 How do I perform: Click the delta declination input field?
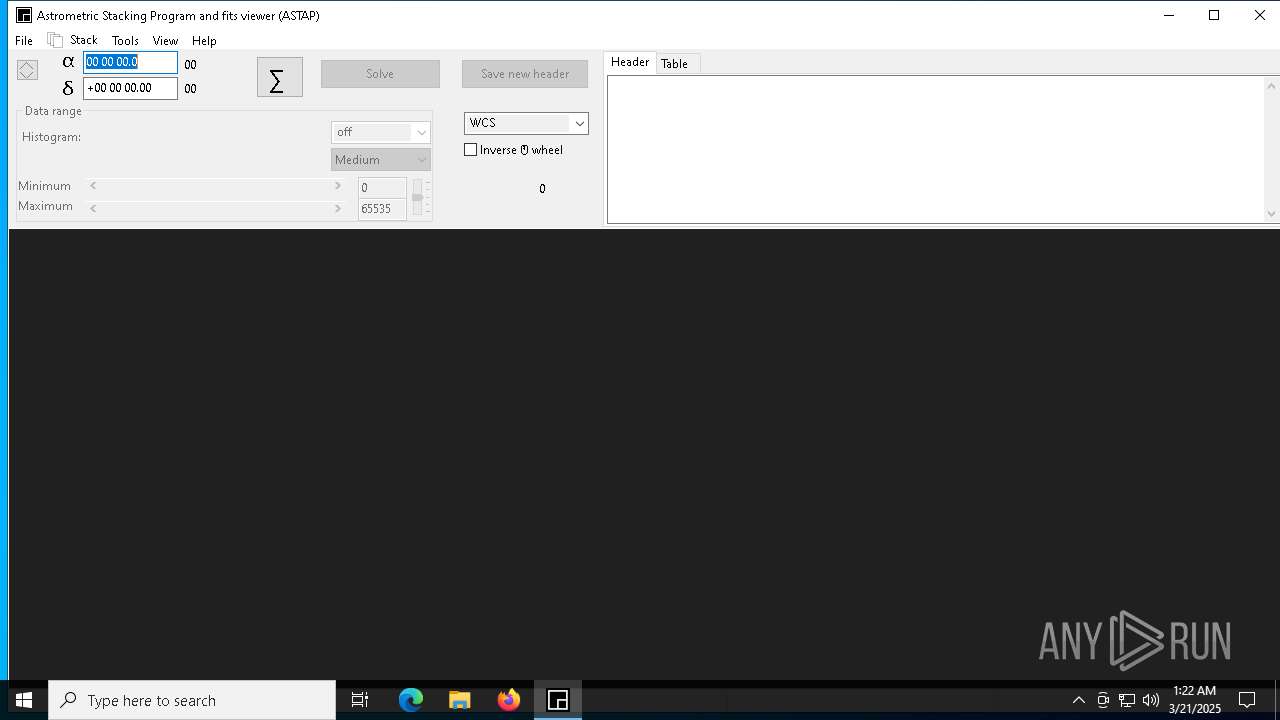130,88
